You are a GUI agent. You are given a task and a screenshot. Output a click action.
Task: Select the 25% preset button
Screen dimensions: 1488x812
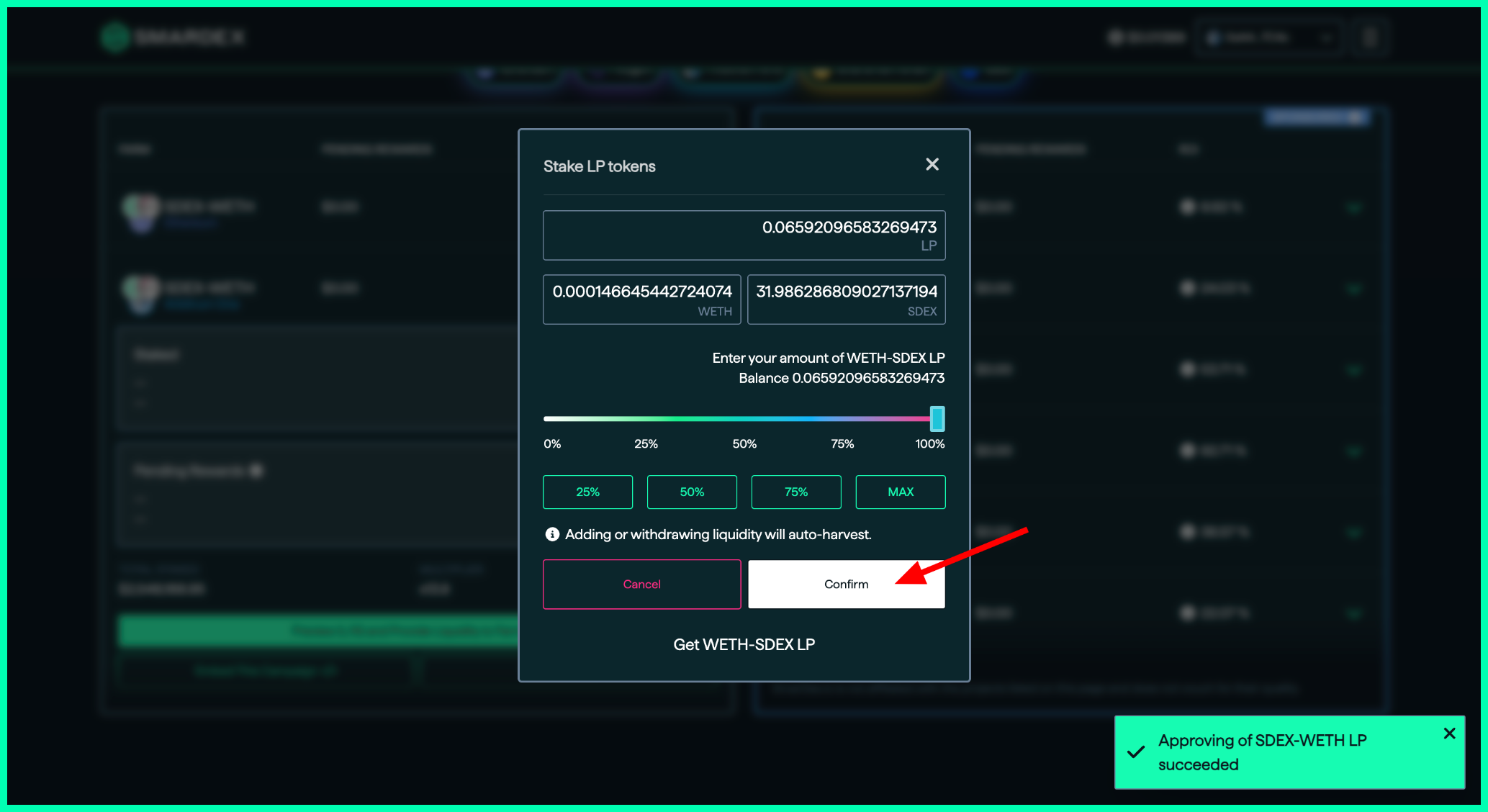click(587, 492)
